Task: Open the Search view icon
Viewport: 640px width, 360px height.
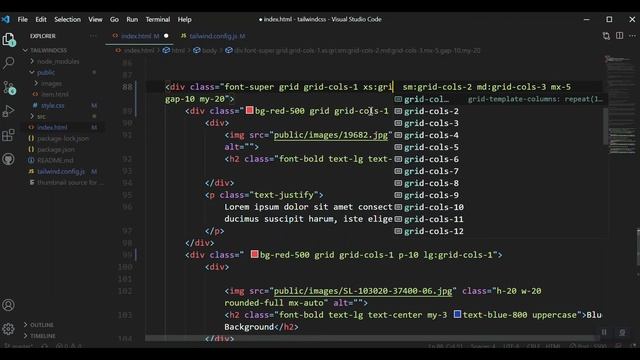Action: [9, 63]
